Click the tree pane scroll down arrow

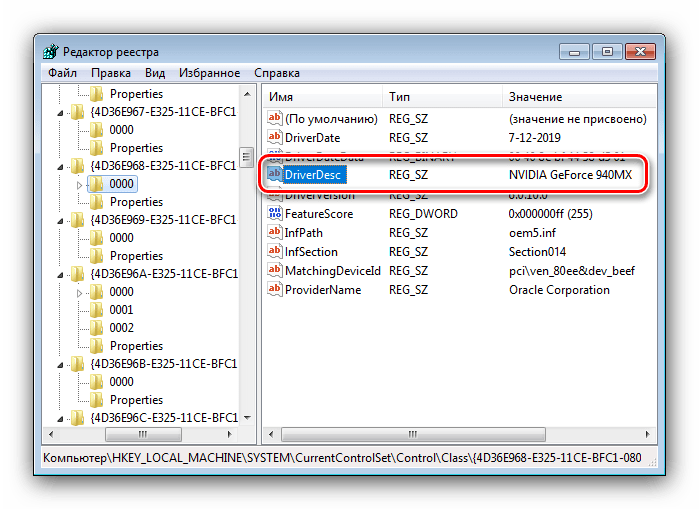tap(247, 418)
